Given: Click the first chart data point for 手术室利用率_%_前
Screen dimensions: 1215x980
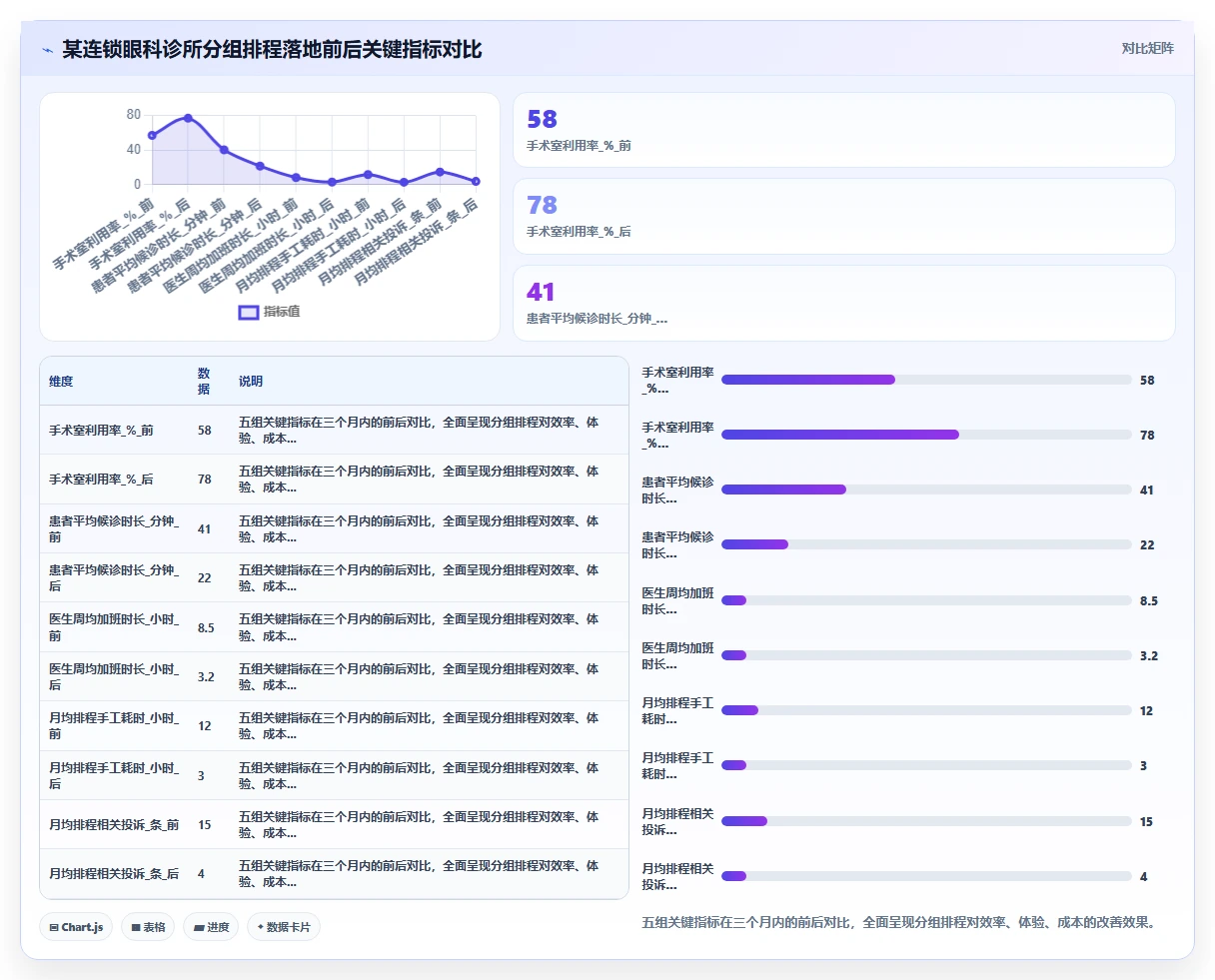Looking at the screenshot, I should (152, 135).
